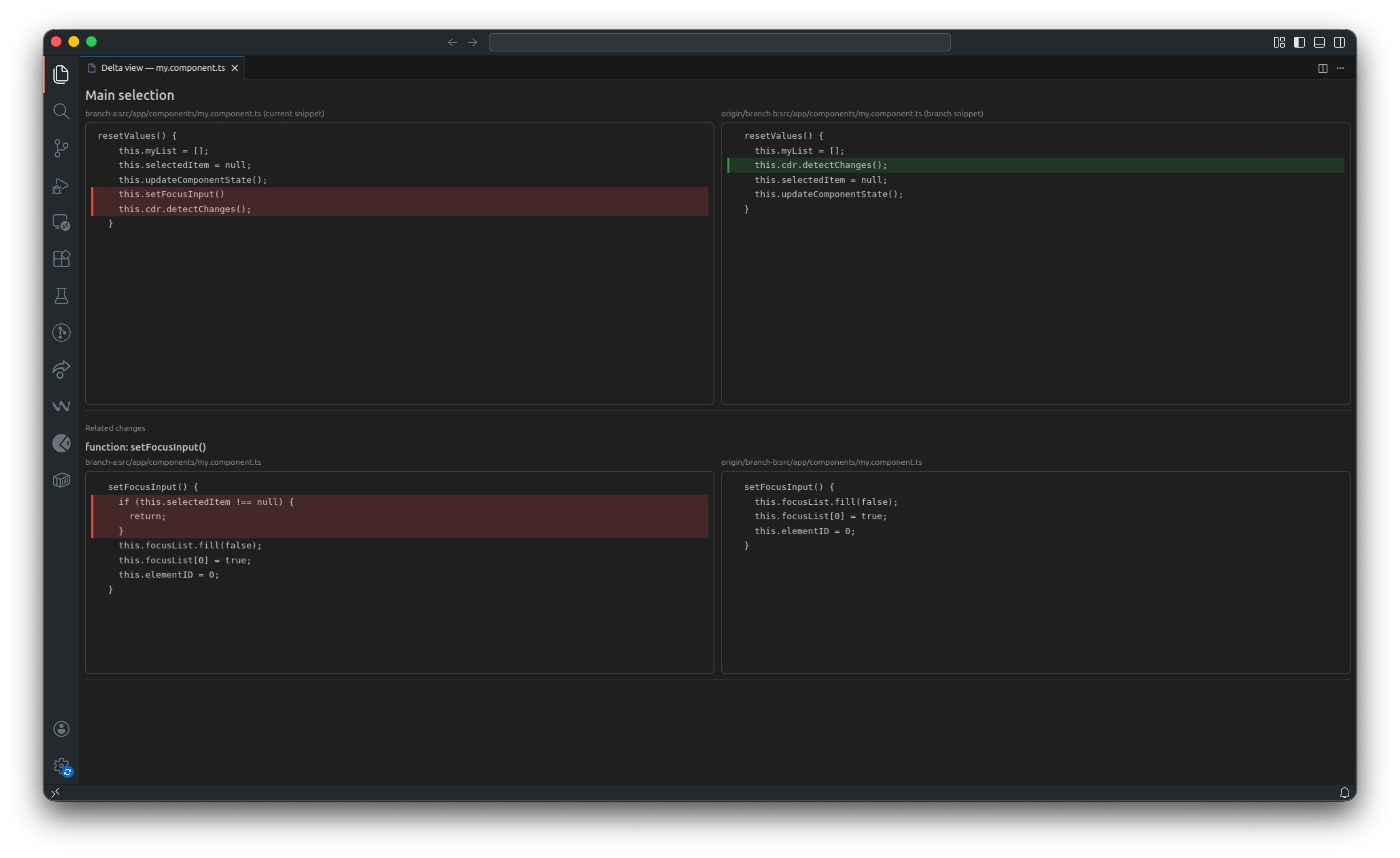Screen dimensions: 1400x858
Task: Toggle the primary sidebar visibility
Action: click(x=1299, y=42)
